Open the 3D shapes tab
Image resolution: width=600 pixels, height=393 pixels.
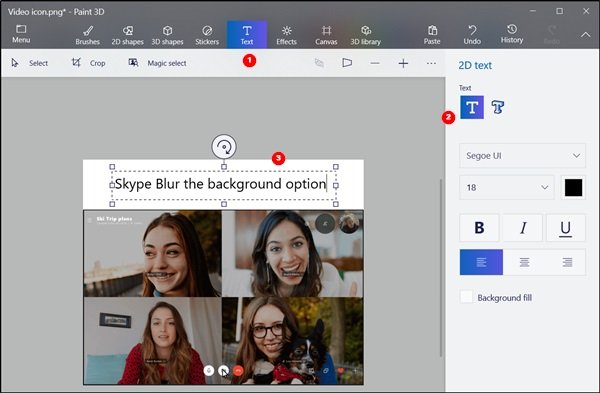167,35
